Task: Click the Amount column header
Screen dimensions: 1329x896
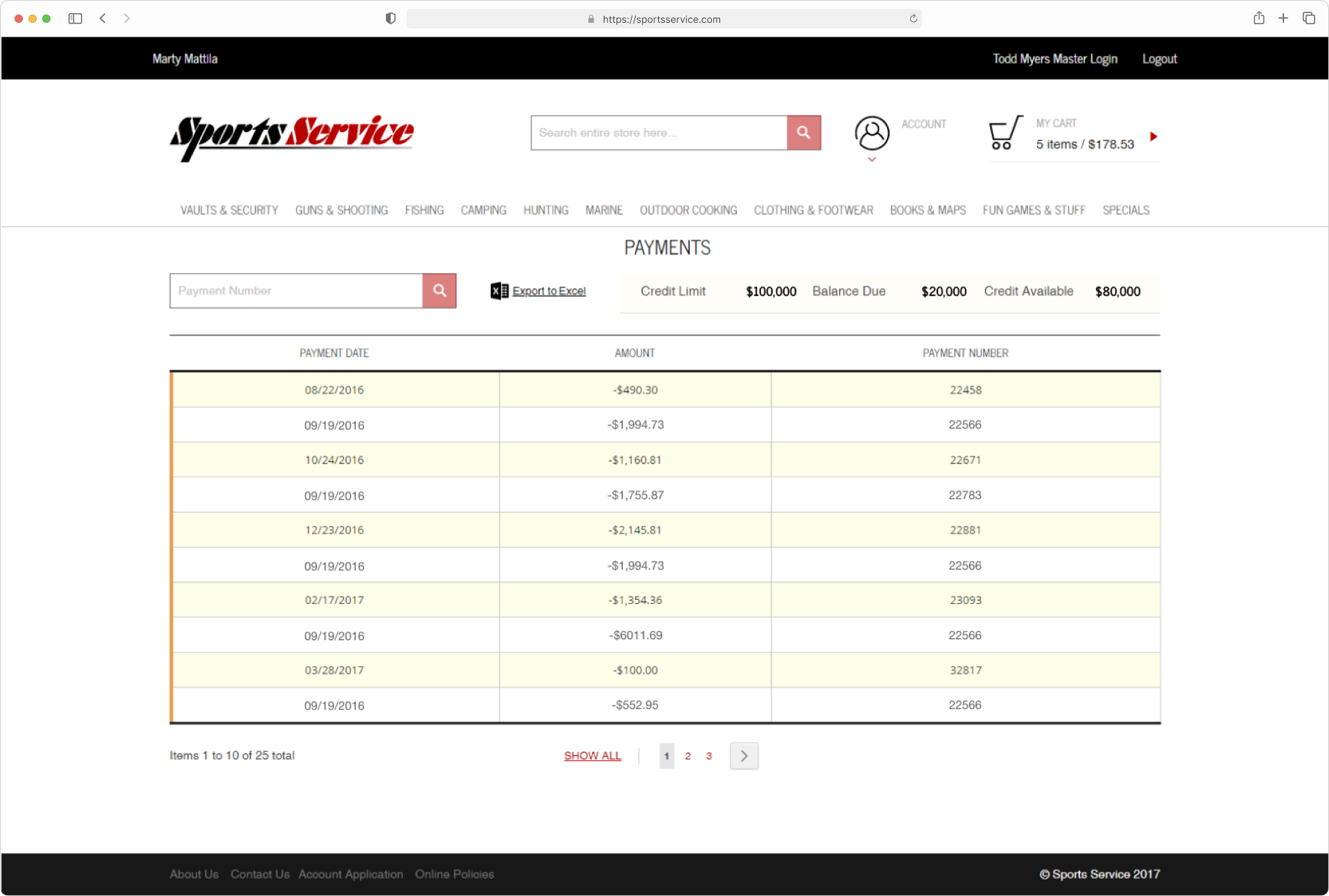Action: [634, 354]
